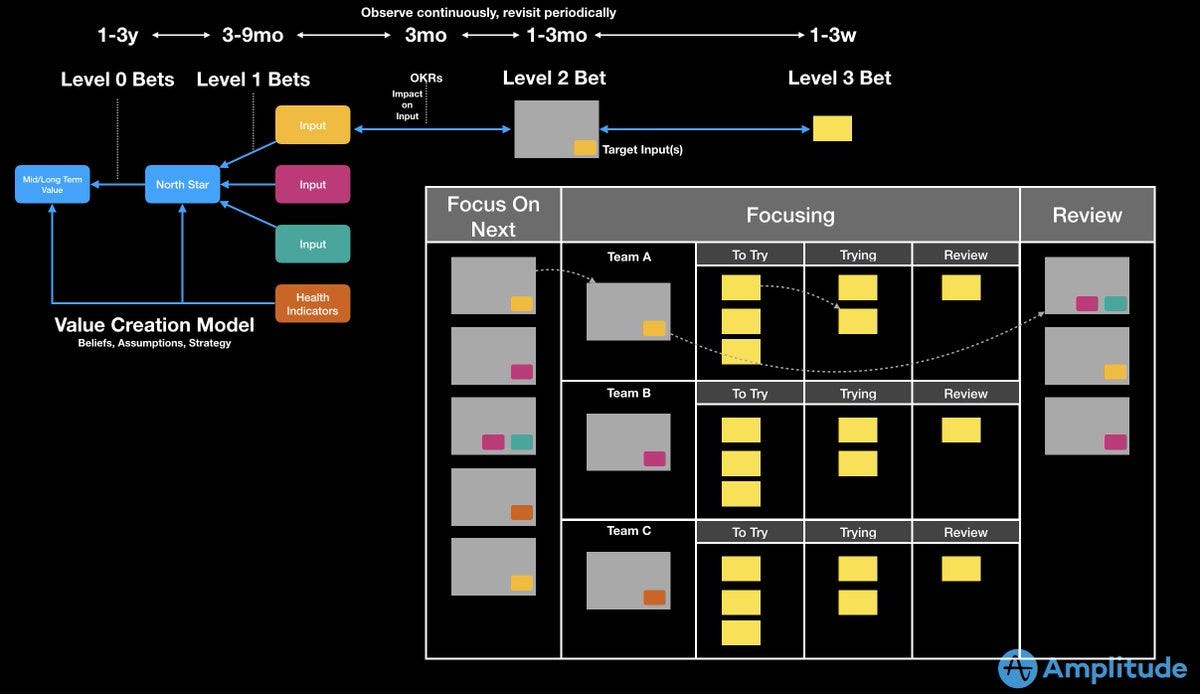Select the Target Input(s) label

tap(642, 150)
